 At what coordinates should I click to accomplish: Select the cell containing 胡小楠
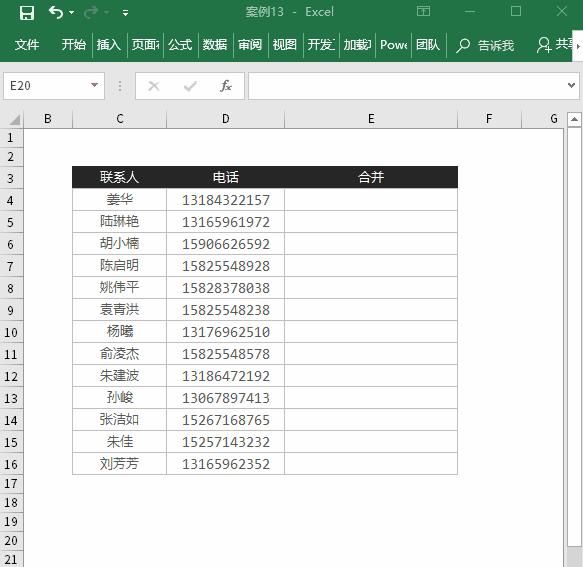(119, 244)
